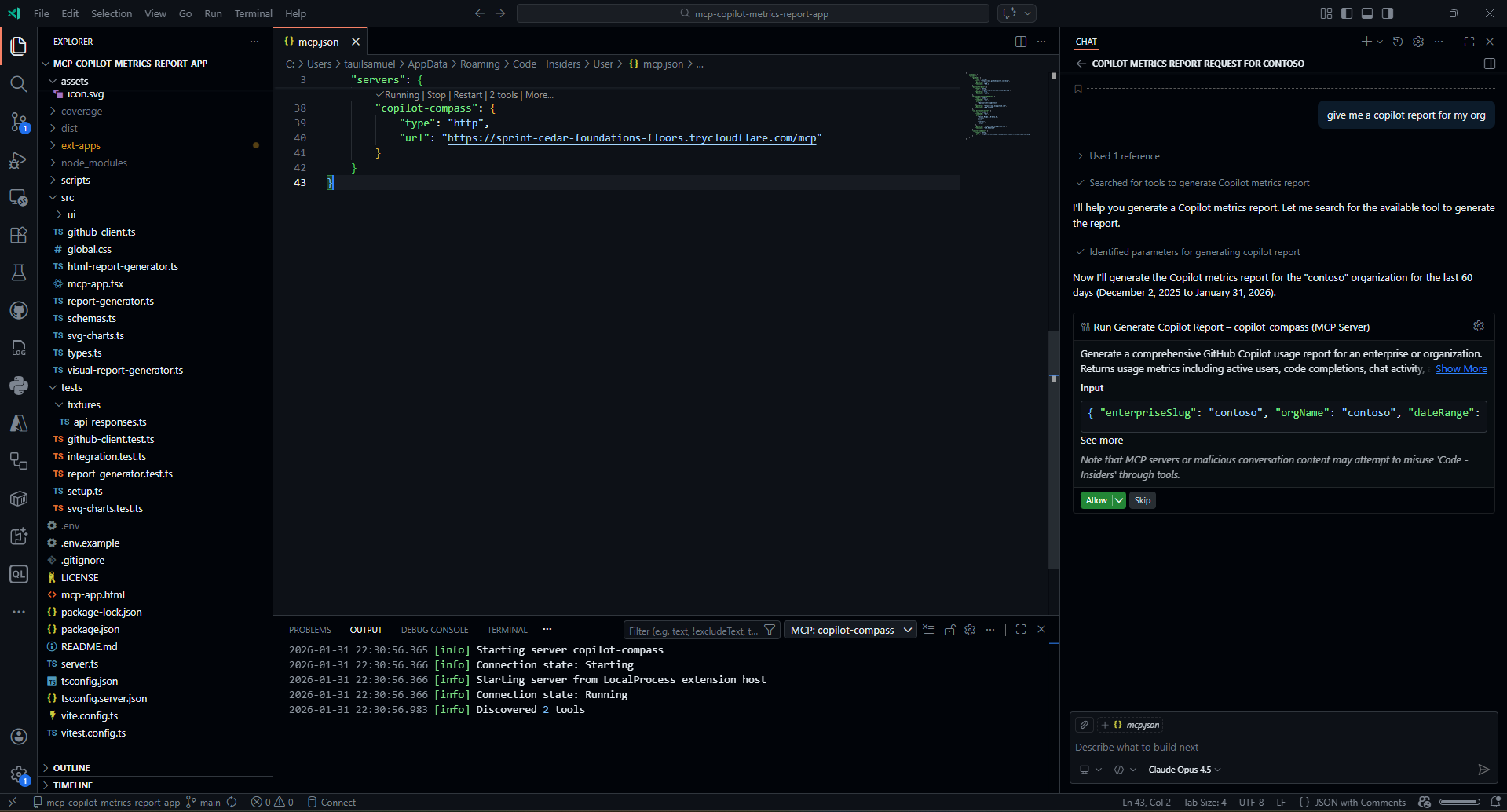Image resolution: width=1507 pixels, height=812 pixels.
Task: Collapse the src folder
Action: [68, 197]
